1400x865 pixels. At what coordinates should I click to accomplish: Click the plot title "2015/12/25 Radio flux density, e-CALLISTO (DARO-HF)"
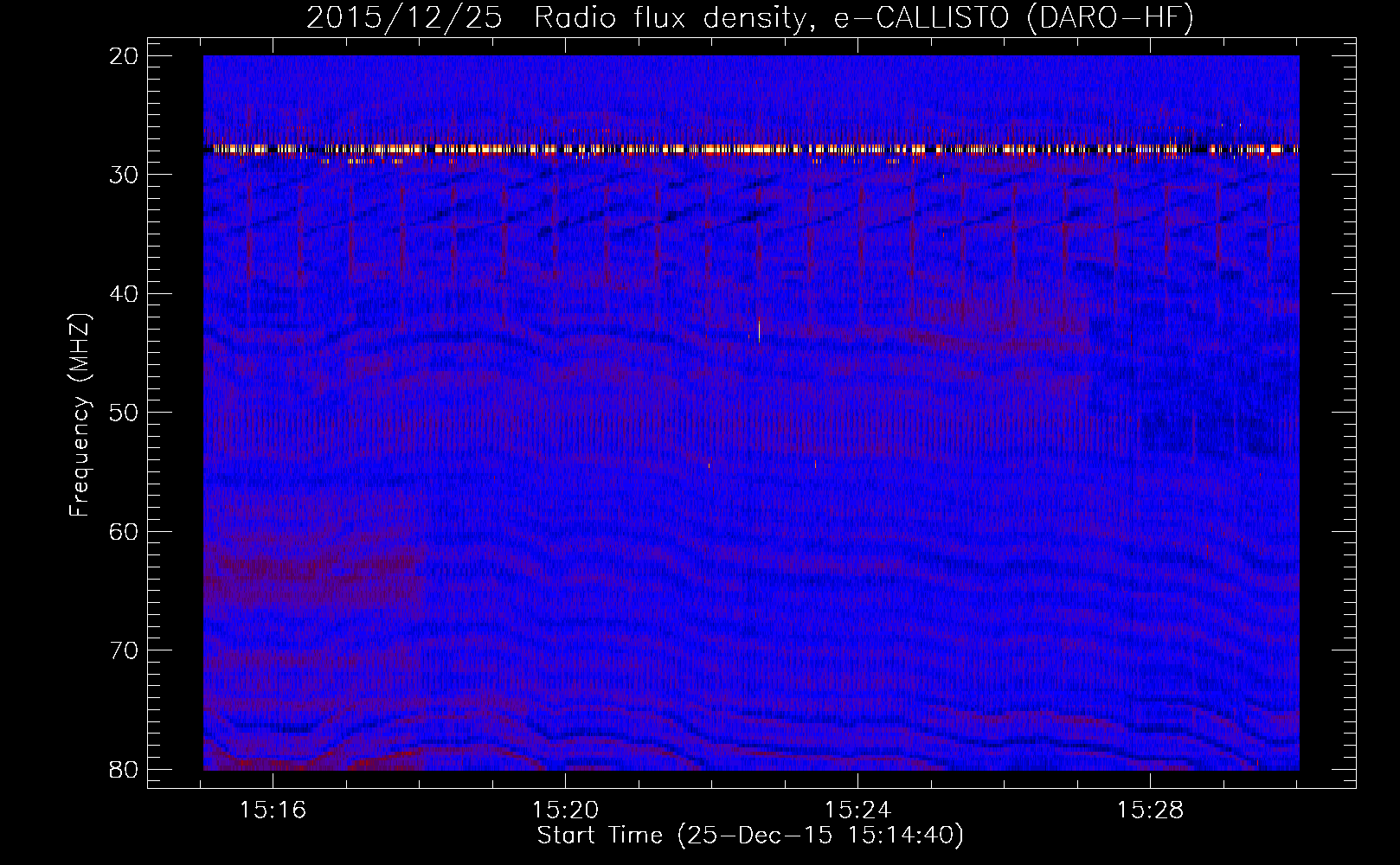pos(750,17)
